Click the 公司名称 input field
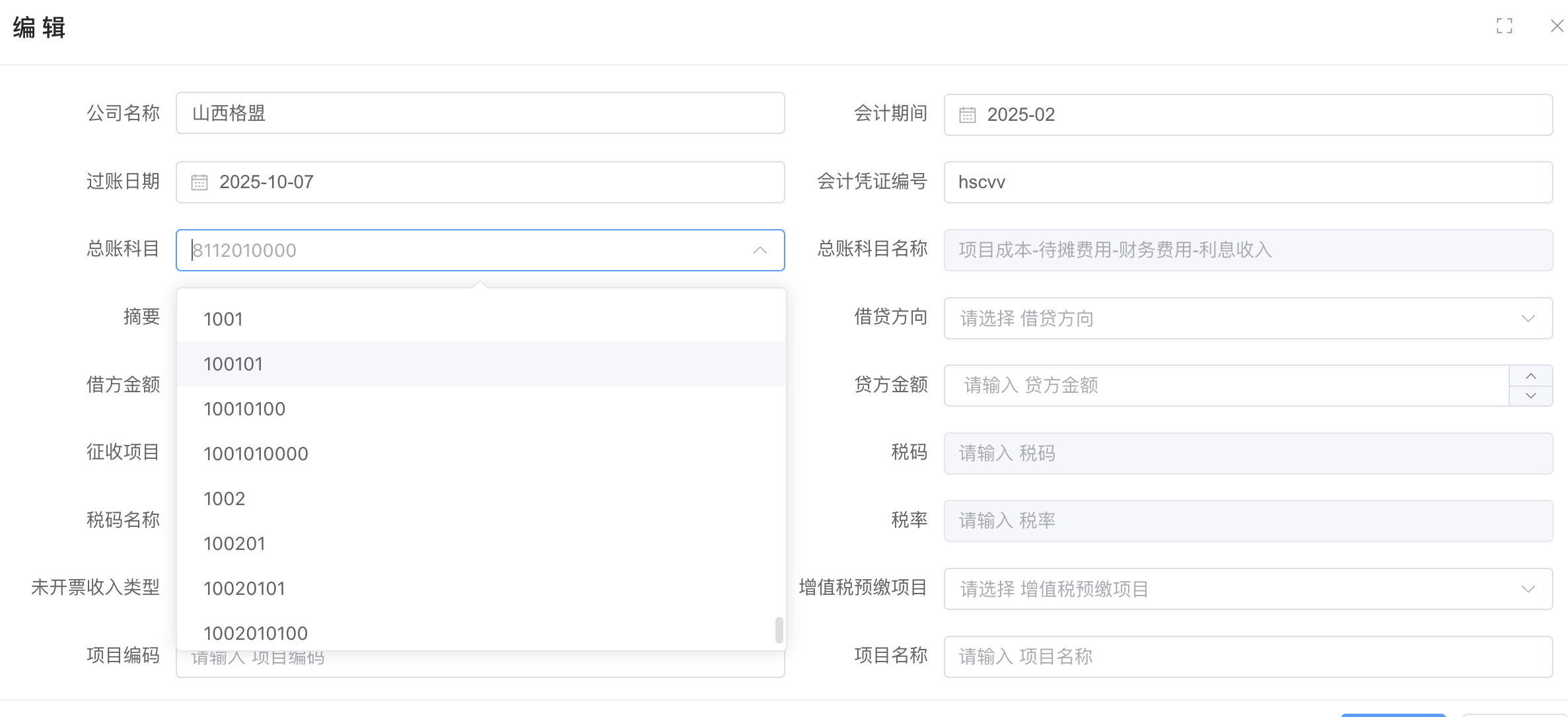Image resolution: width=1568 pixels, height=717 pixels. [480, 113]
